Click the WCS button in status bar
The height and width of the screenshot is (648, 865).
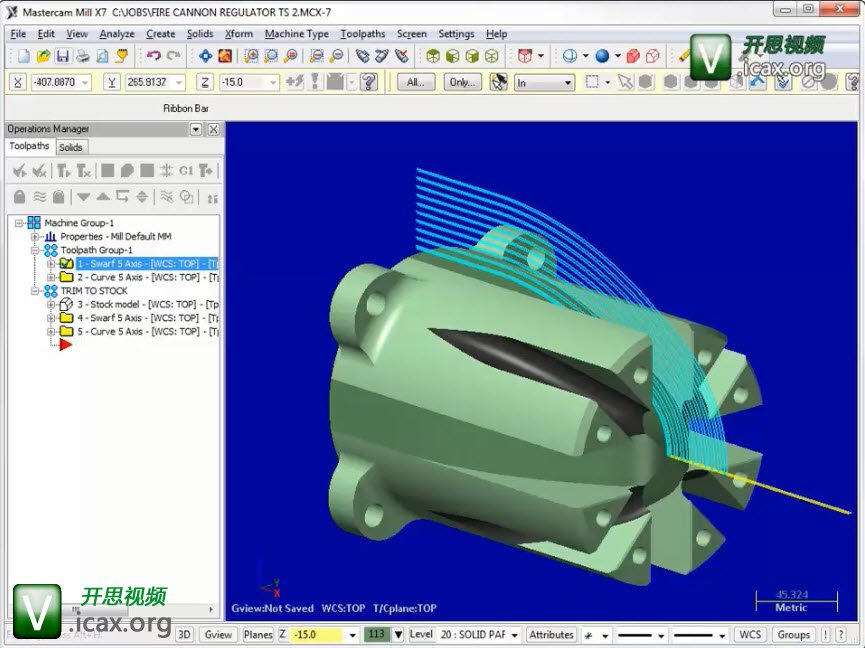(x=750, y=635)
